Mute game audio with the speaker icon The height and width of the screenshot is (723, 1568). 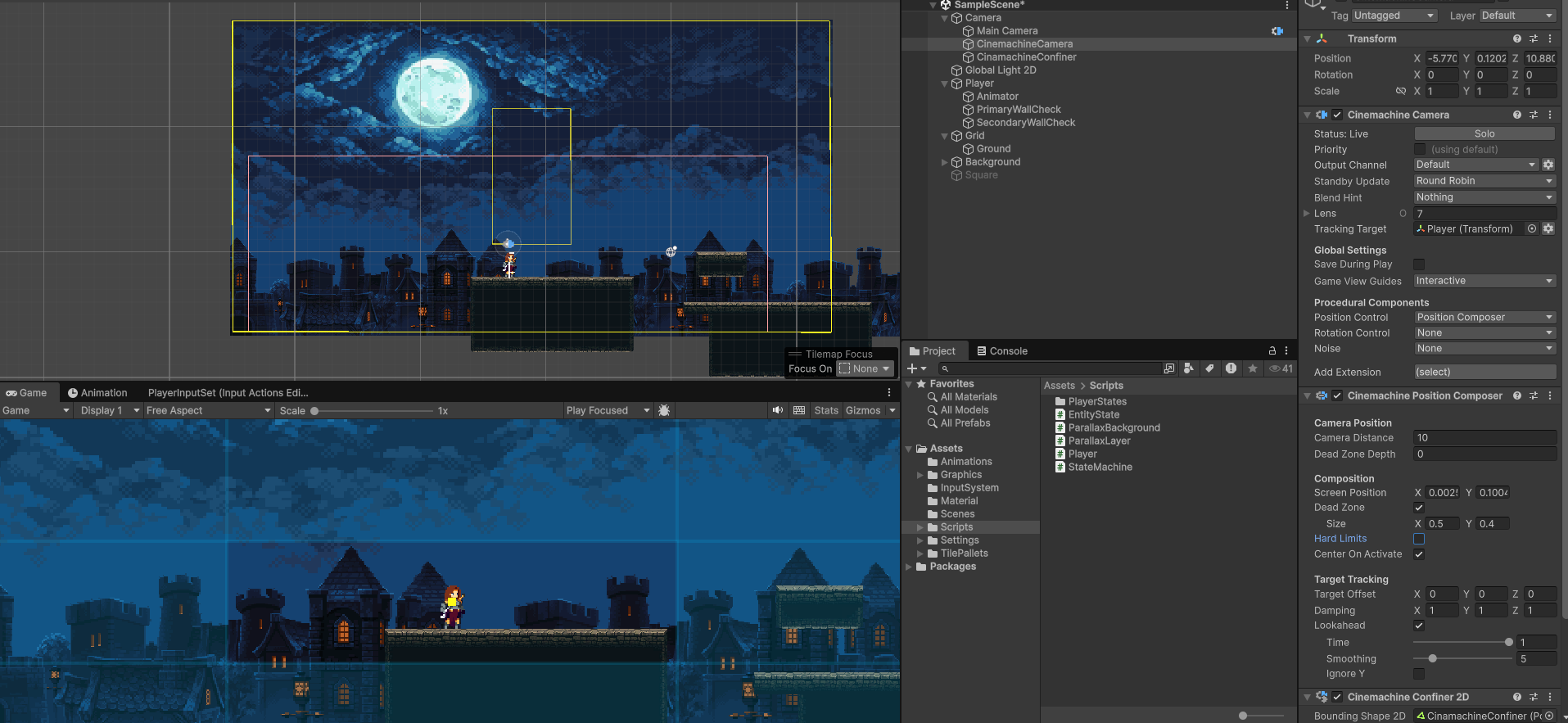coord(777,410)
